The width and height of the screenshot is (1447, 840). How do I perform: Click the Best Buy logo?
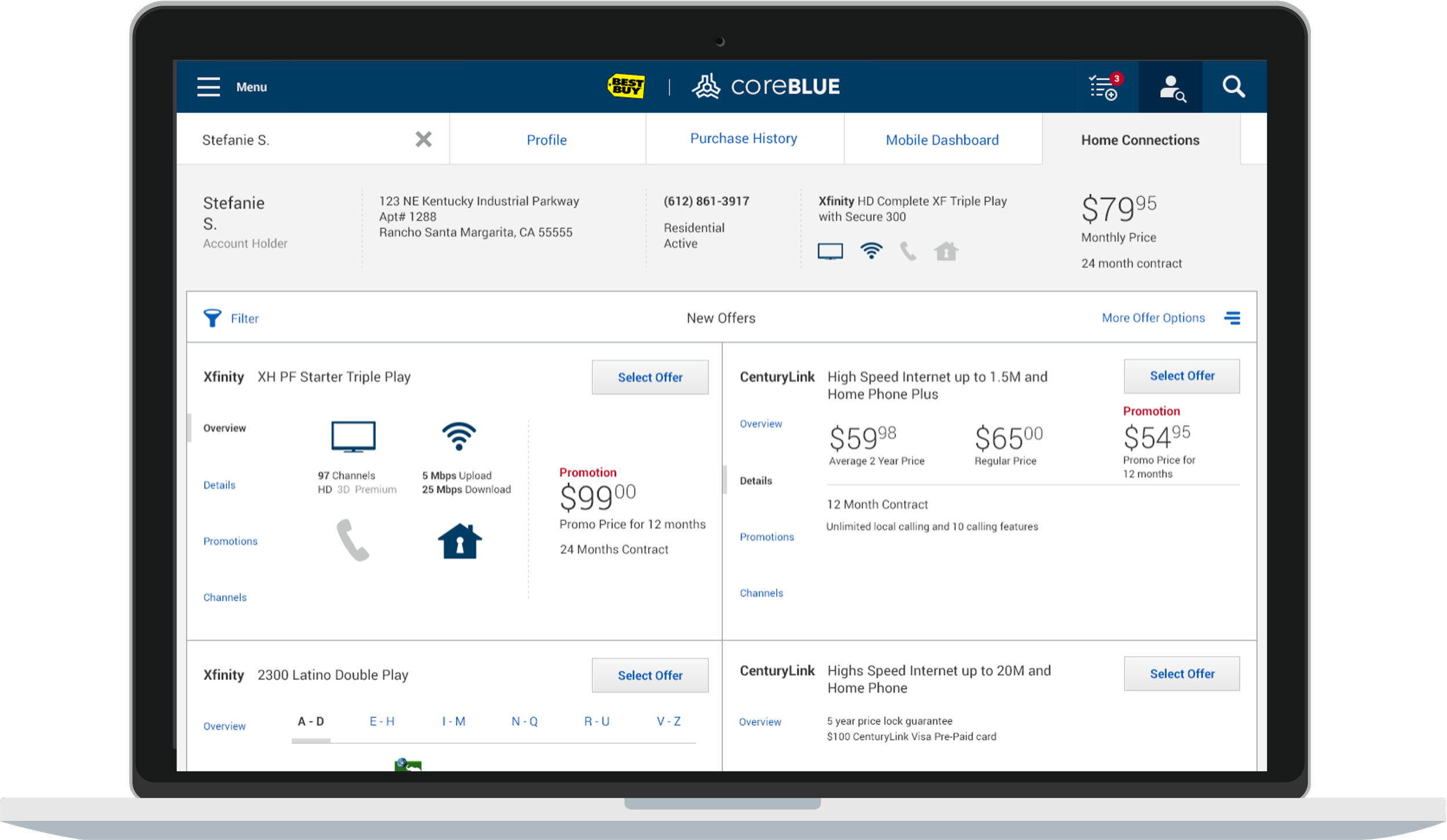(x=626, y=87)
